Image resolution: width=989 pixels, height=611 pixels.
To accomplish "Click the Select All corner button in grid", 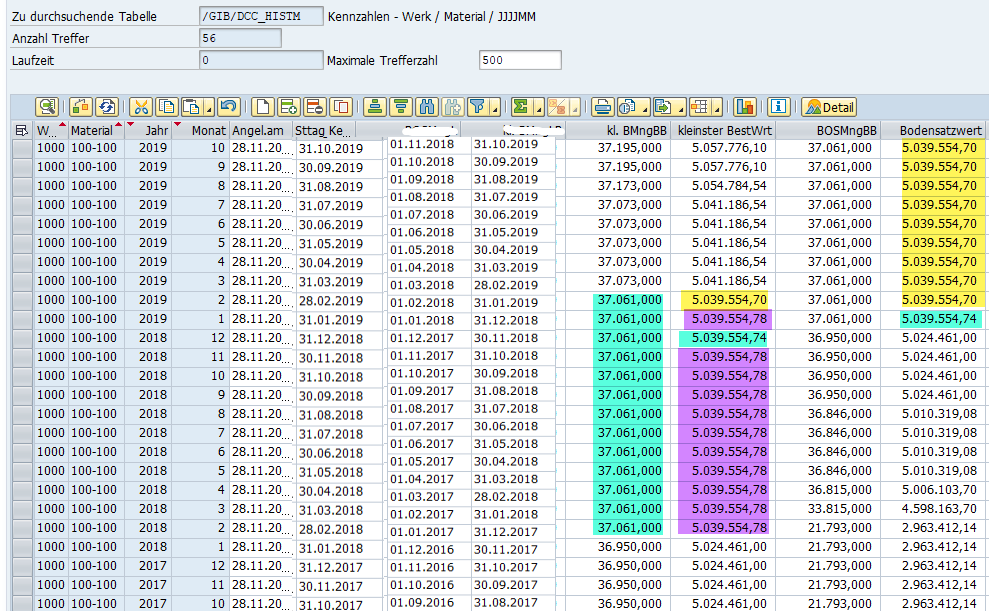I will coord(22,130).
